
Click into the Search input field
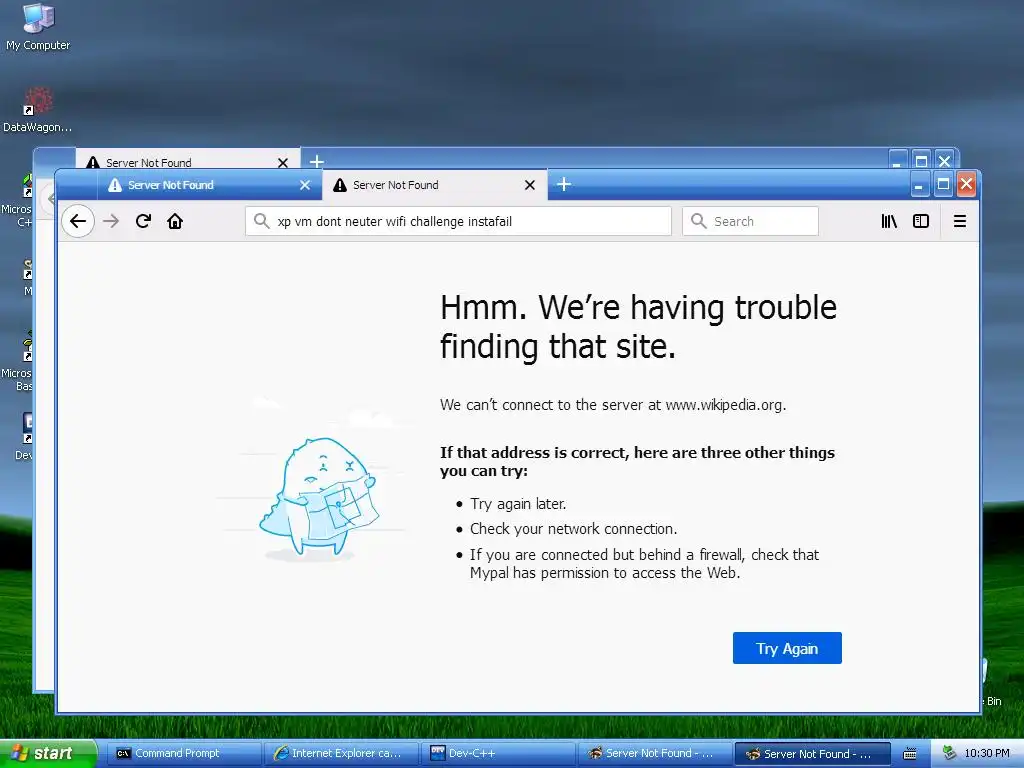(750, 221)
